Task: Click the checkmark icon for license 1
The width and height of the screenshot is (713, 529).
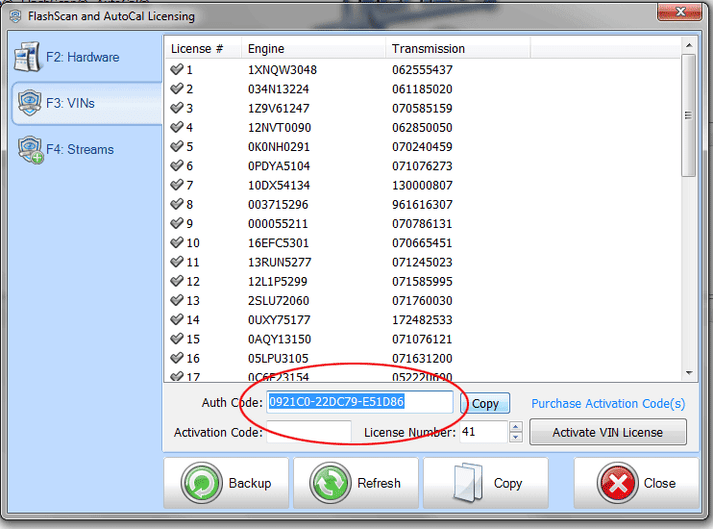Action: click(177, 70)
